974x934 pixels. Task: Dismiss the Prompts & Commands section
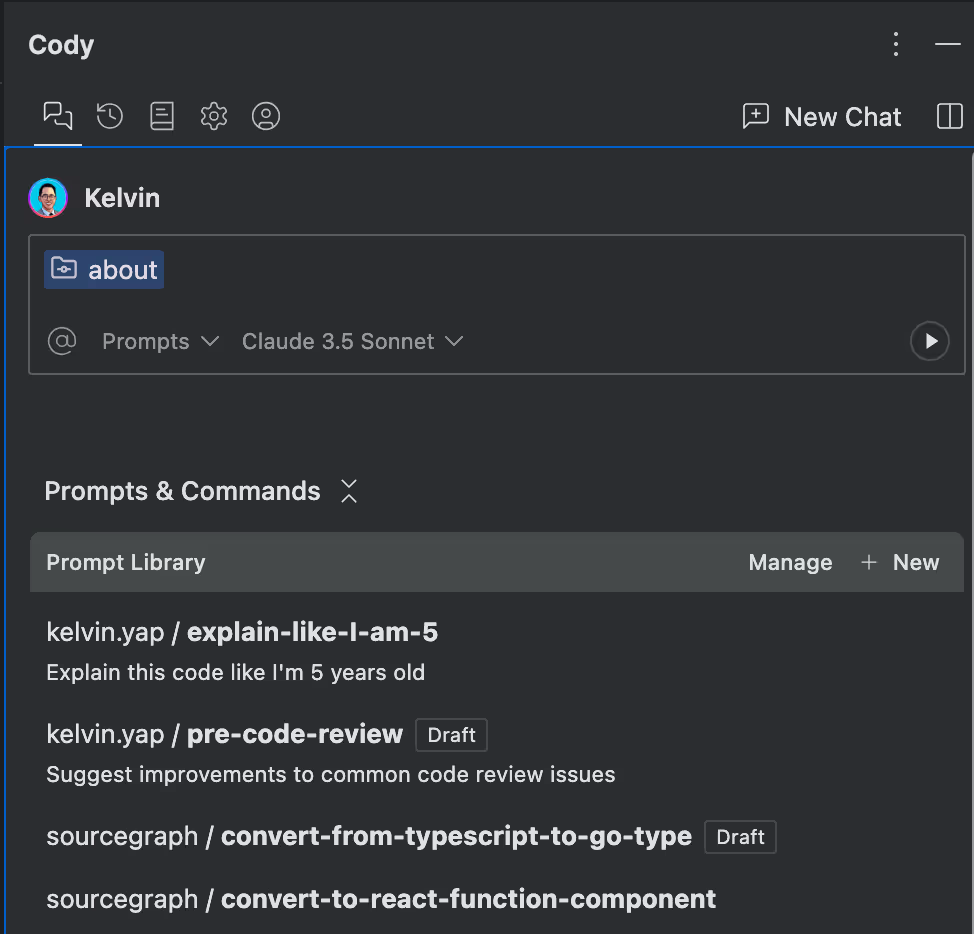(349, 491)
